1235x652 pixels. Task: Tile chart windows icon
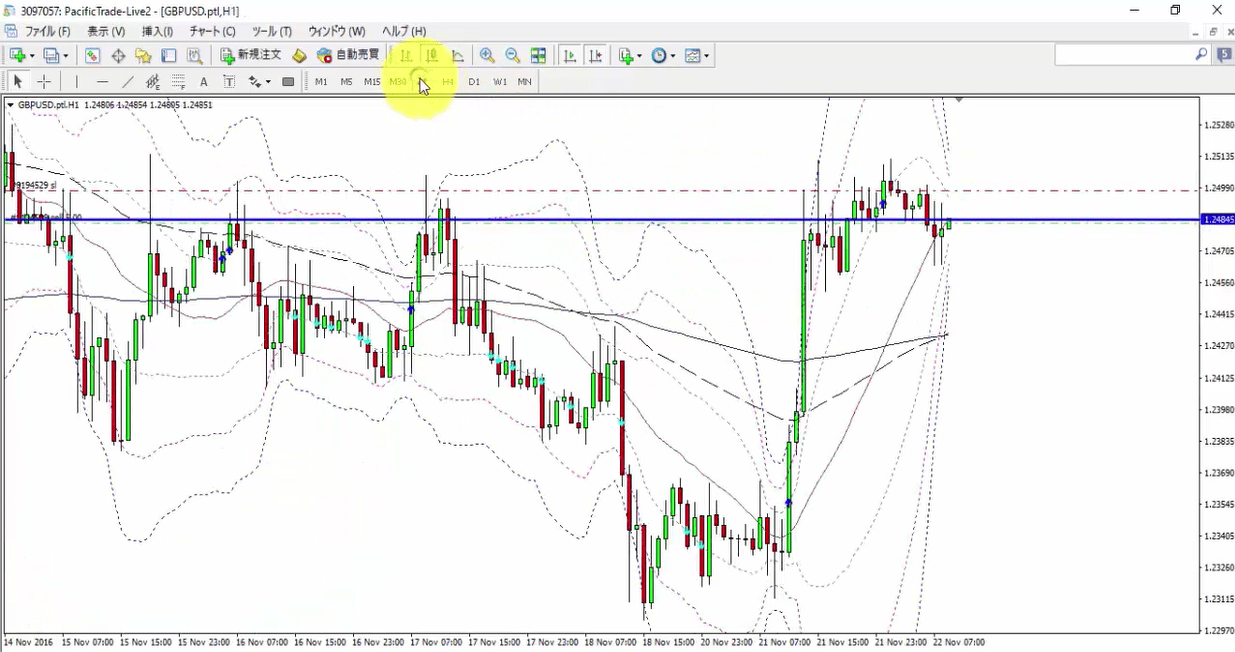(538, 56)
